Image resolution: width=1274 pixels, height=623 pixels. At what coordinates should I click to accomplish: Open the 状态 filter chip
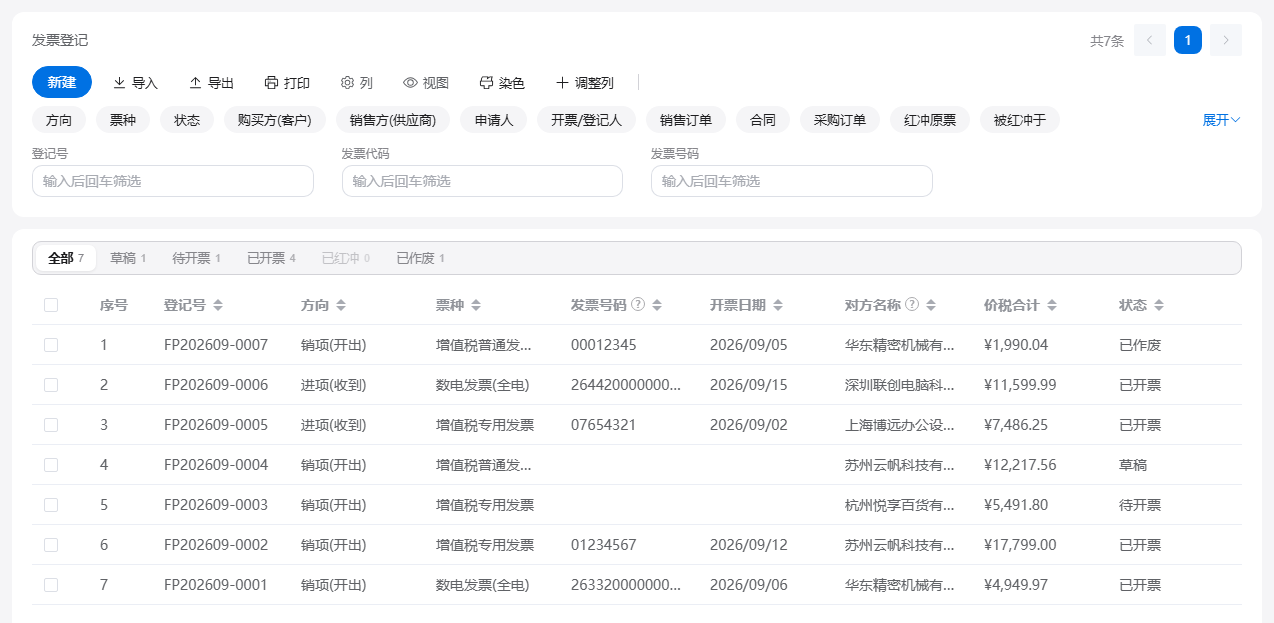tap(187, 120)
